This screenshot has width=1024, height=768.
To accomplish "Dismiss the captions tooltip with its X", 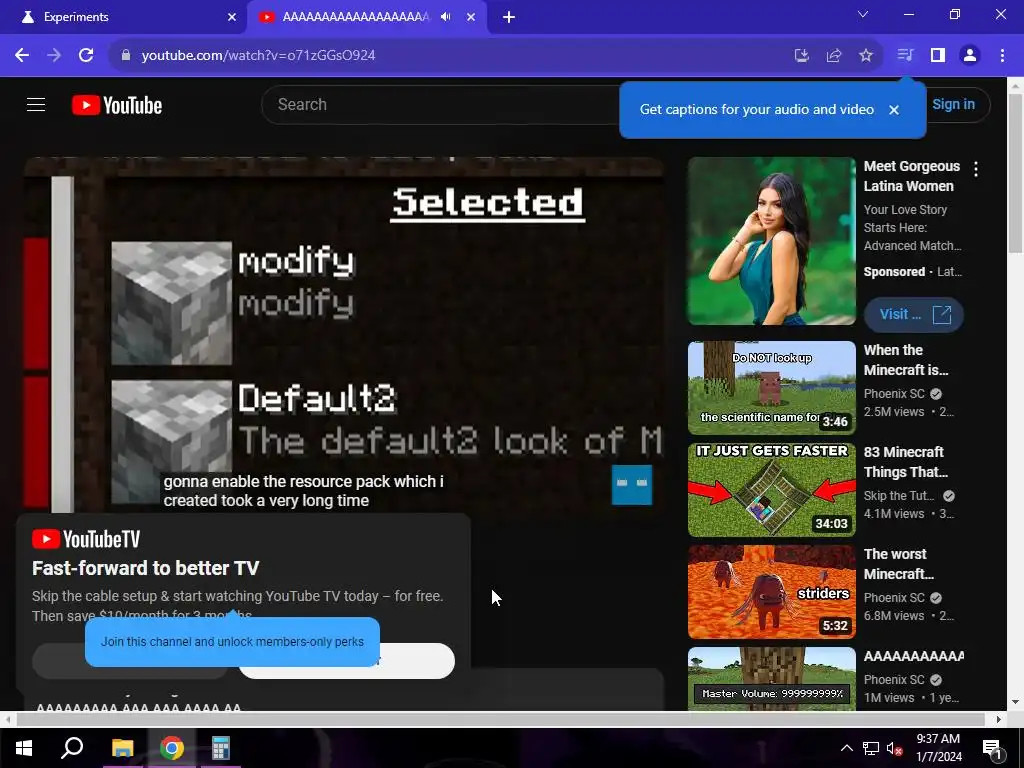I will tap(894, 110).
